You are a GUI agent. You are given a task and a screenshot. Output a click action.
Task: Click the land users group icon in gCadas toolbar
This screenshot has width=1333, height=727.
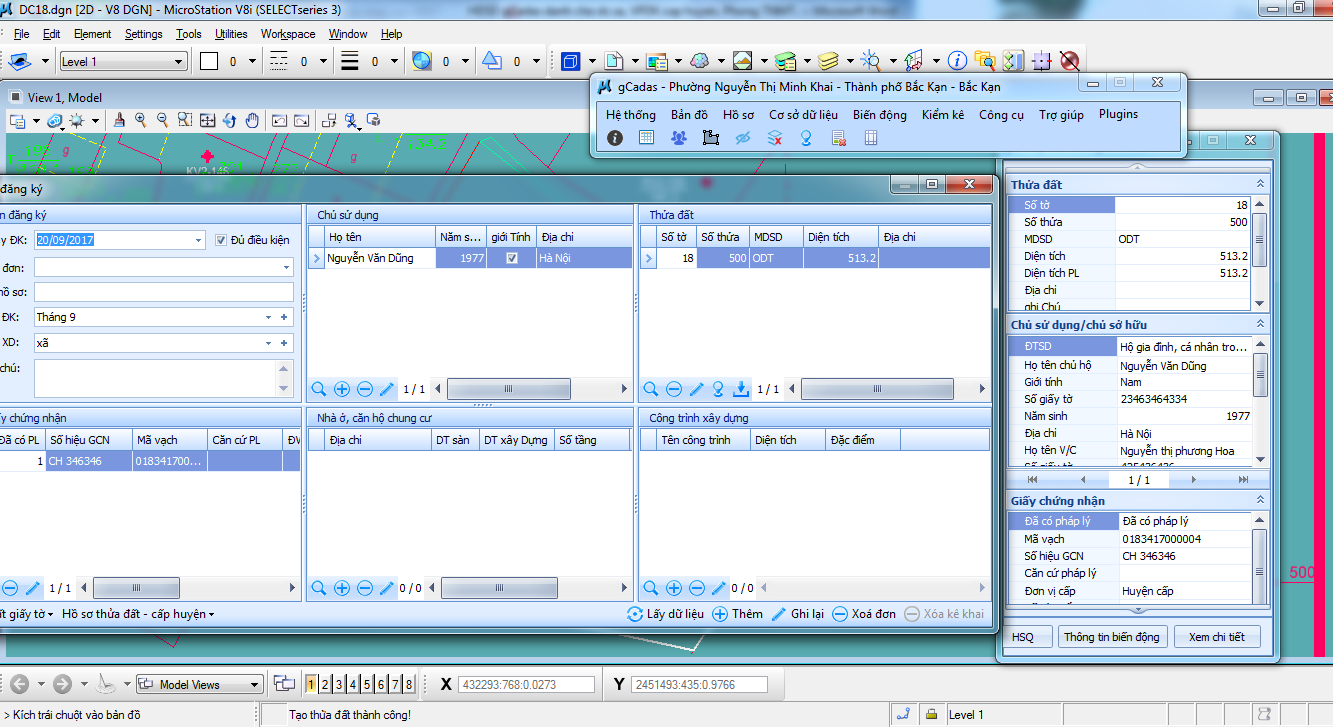coord(679,138)
